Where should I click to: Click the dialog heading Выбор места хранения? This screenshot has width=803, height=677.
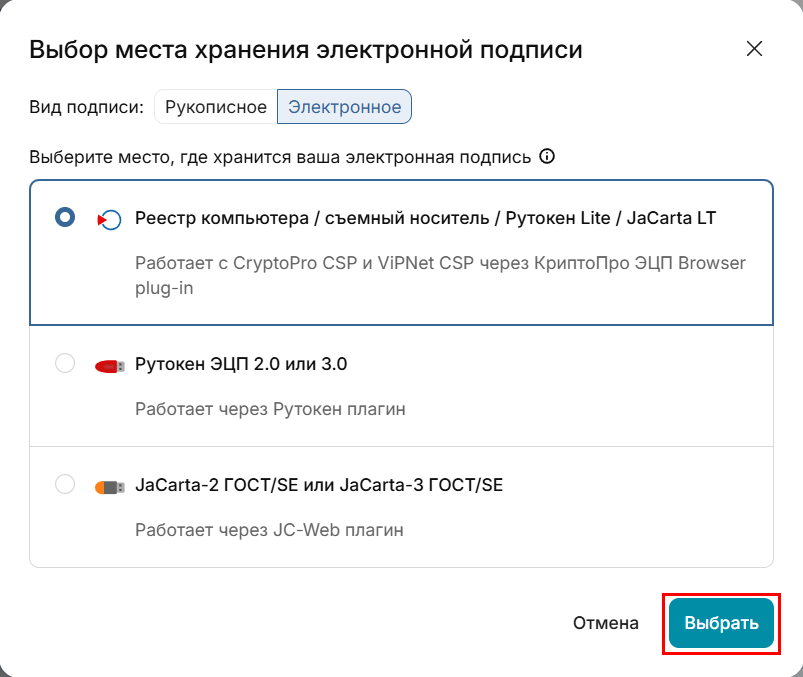(306, 49)
